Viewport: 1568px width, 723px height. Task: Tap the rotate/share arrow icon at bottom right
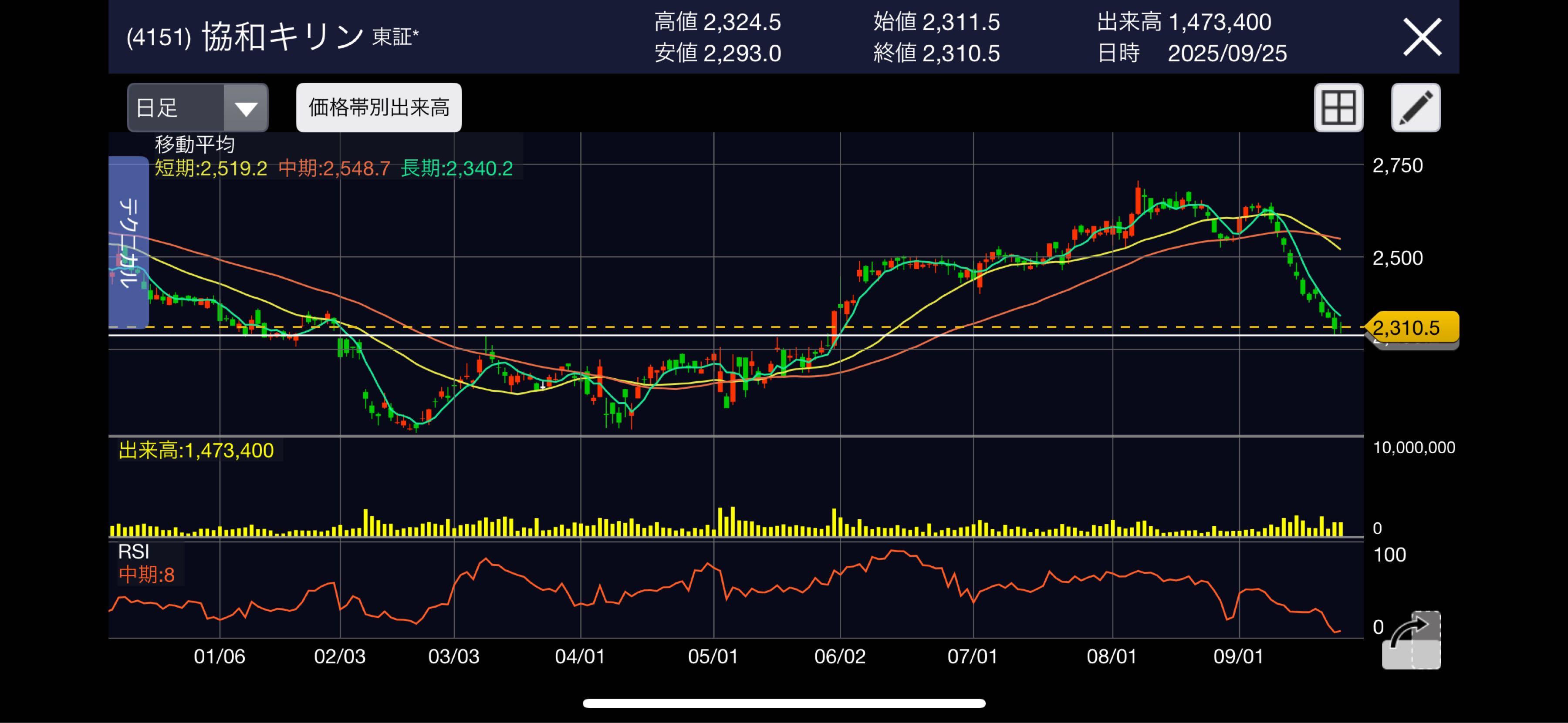1410,640
